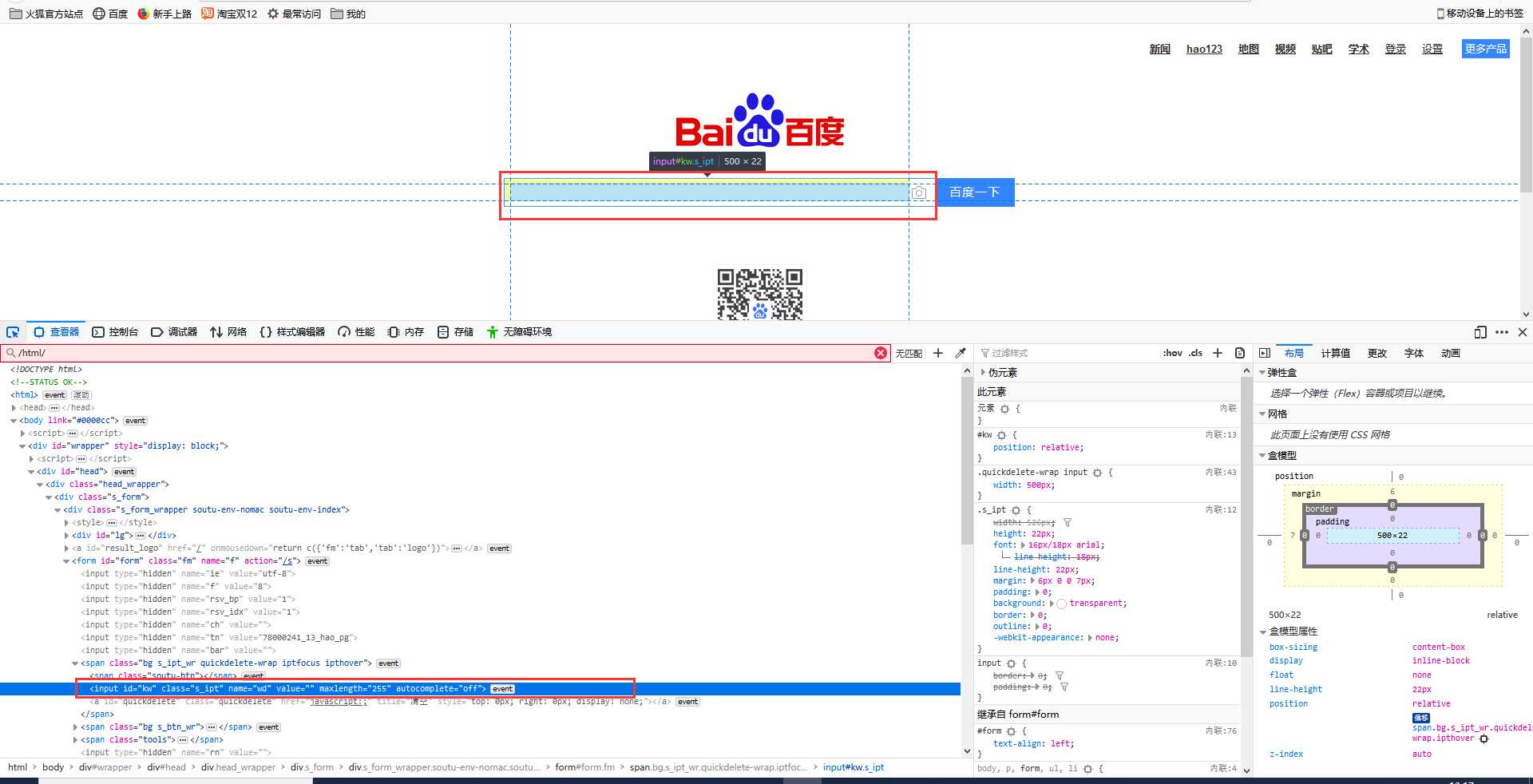Image resolution: width=1533 pixels, height=784 pixels.
Task: Select the 布局 layout tab
Action: [1294, 353]
